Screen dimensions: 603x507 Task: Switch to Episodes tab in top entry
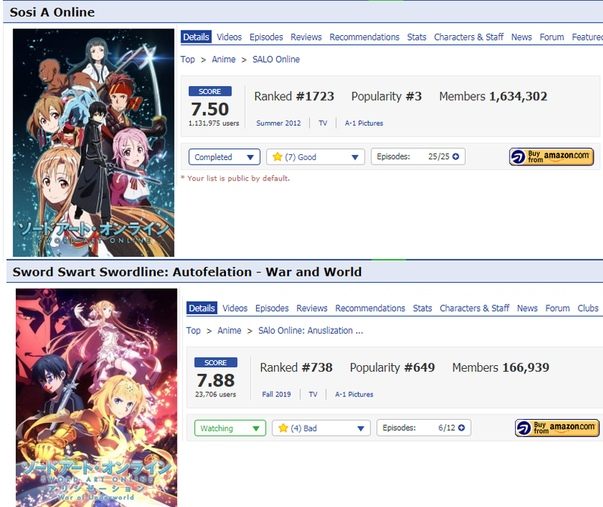[x=266, y=37]
